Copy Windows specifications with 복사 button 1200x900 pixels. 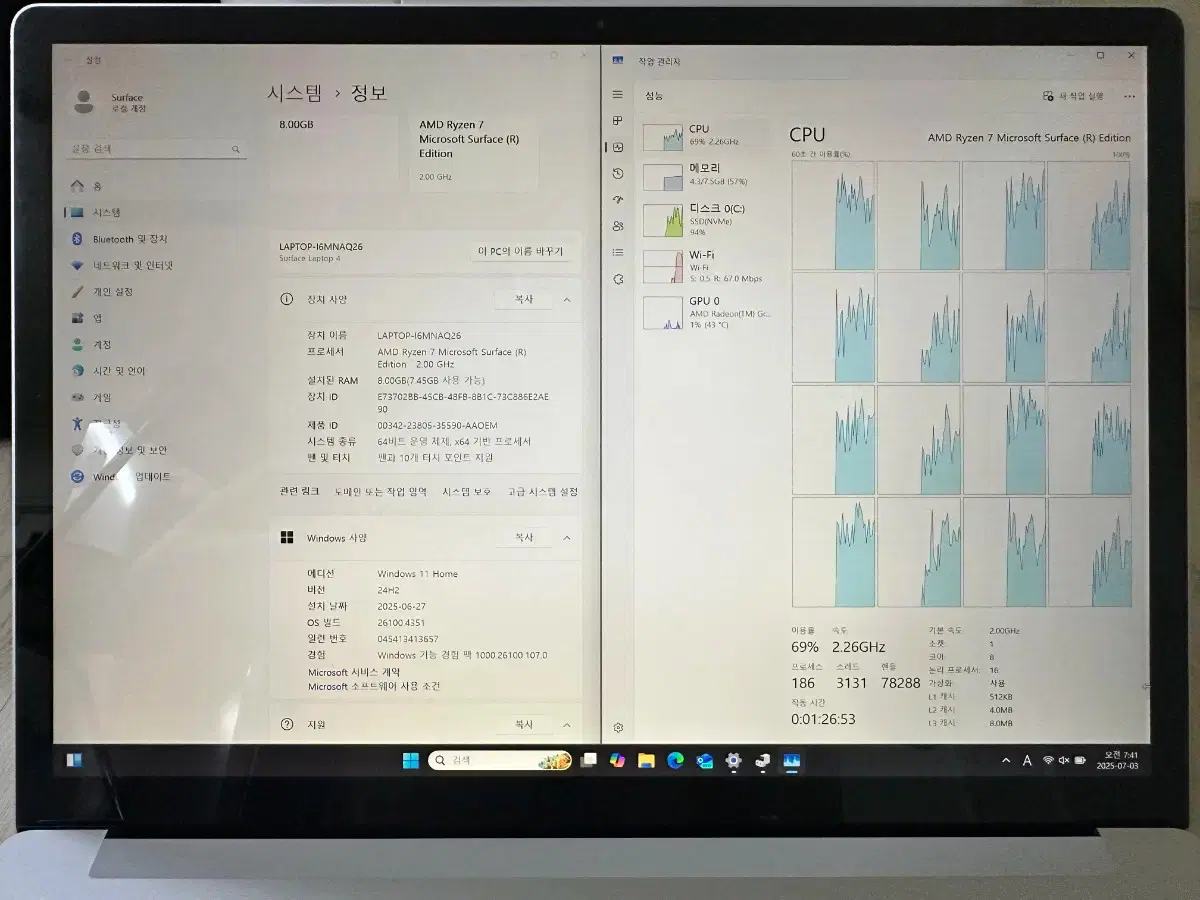524,538
